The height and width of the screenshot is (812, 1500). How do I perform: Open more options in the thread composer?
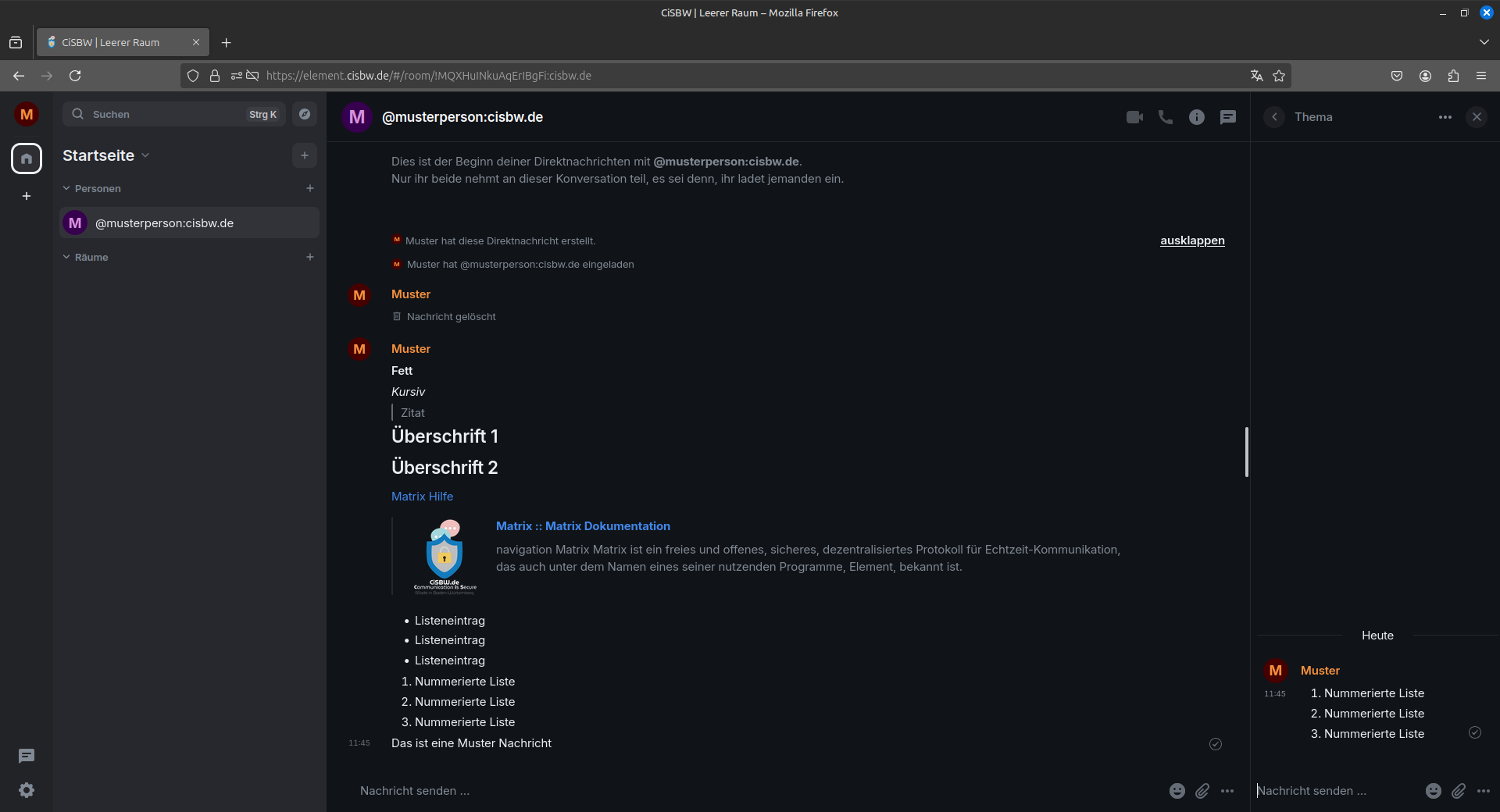click(x=1484, y=791)
